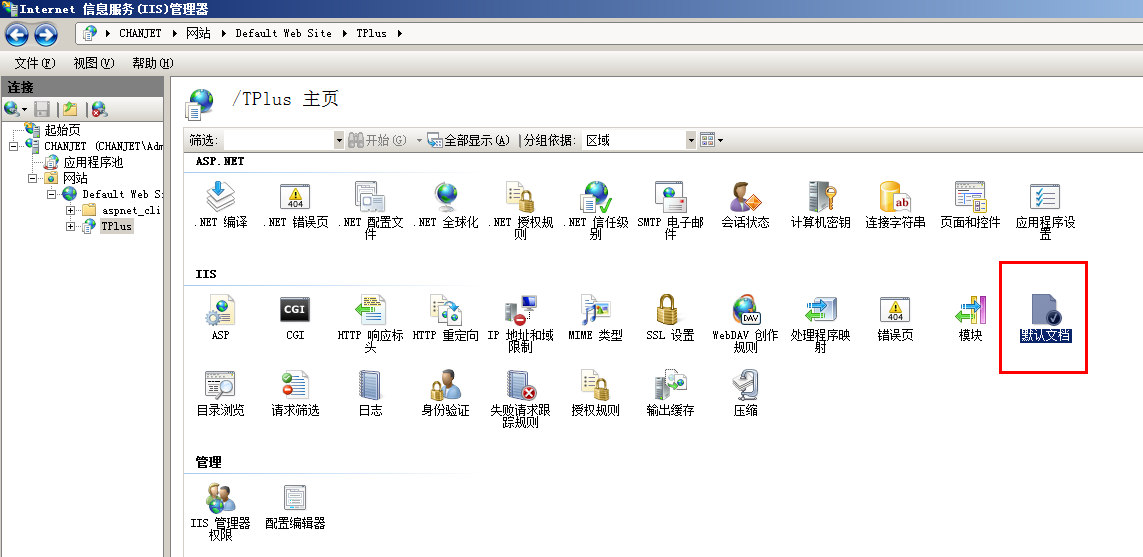Screen dimensions: 1143x557
Task: Open the .NET 错误页 feature
Action: click(295, 205)
